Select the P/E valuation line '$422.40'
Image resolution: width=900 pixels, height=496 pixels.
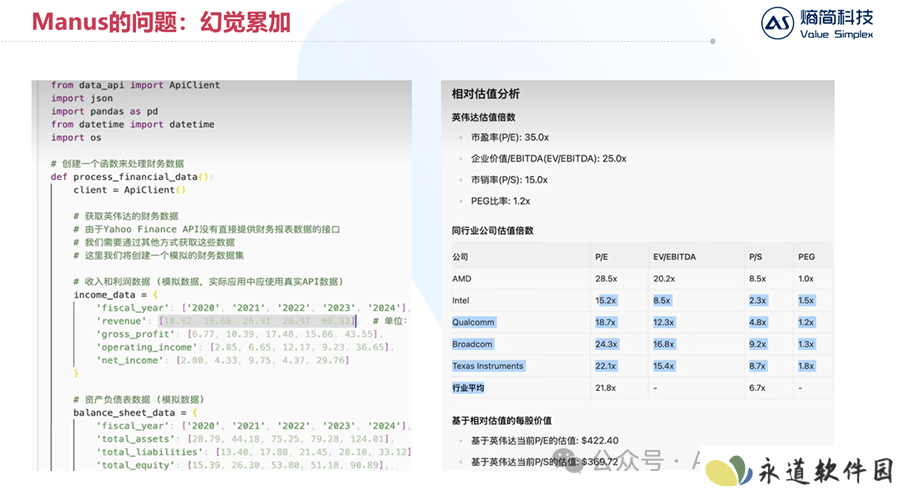point(545,440)
